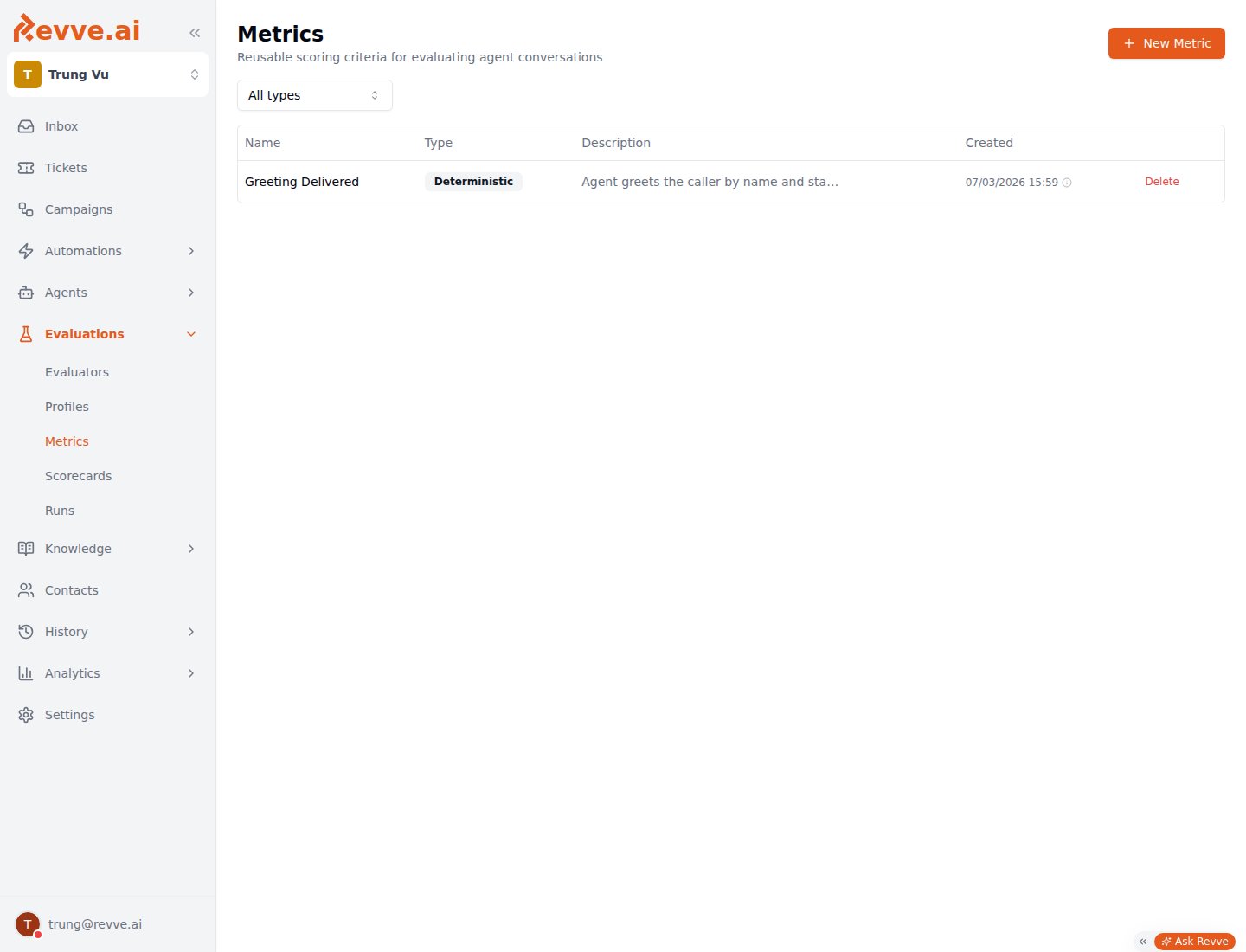Collapse the Ask Revve chevron icon
This screenshot has height=952, width=1246.
pos(1143,942)
